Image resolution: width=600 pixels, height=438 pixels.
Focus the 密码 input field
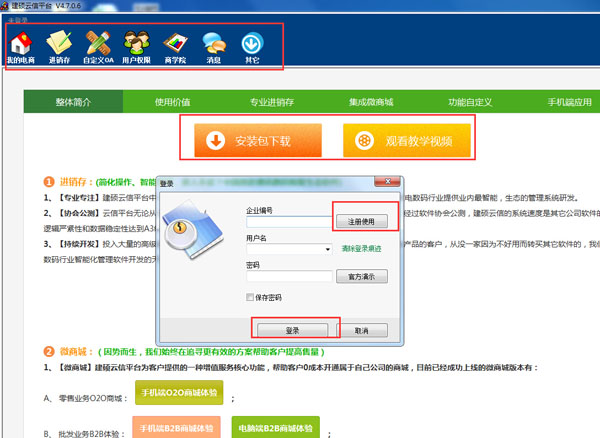tap(289, 276)
